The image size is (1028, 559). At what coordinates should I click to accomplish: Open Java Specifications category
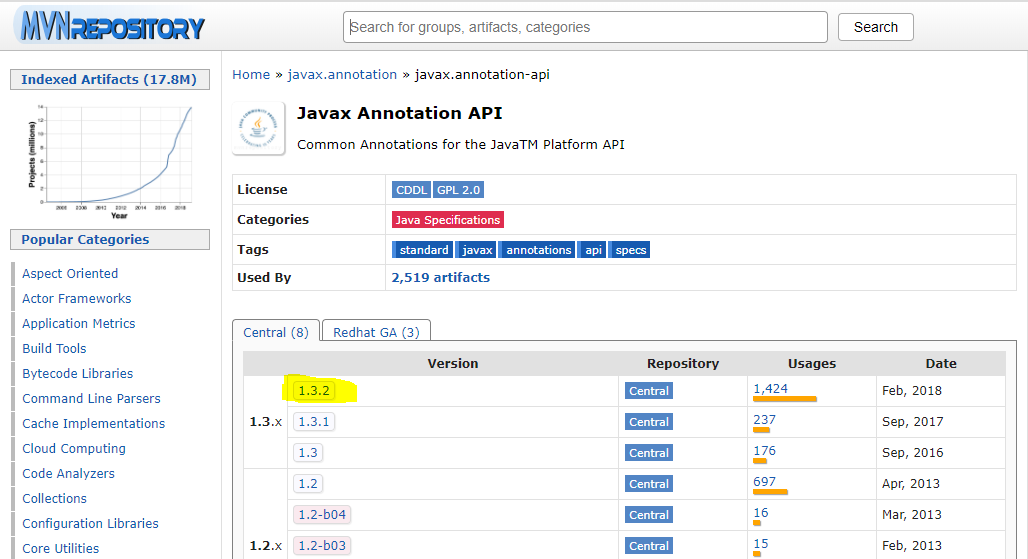448,220
